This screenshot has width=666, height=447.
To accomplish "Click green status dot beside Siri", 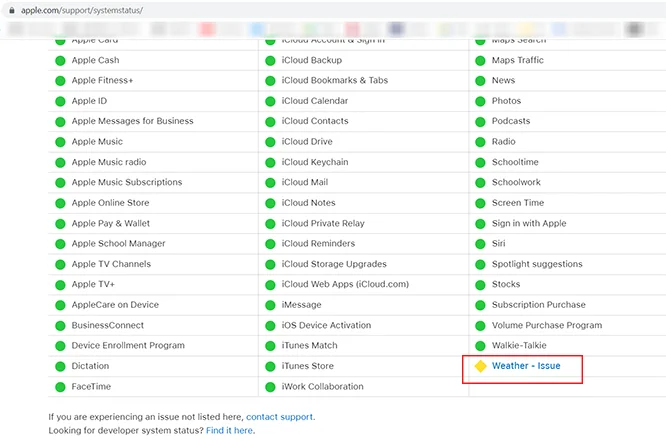I will click(480, 244).
